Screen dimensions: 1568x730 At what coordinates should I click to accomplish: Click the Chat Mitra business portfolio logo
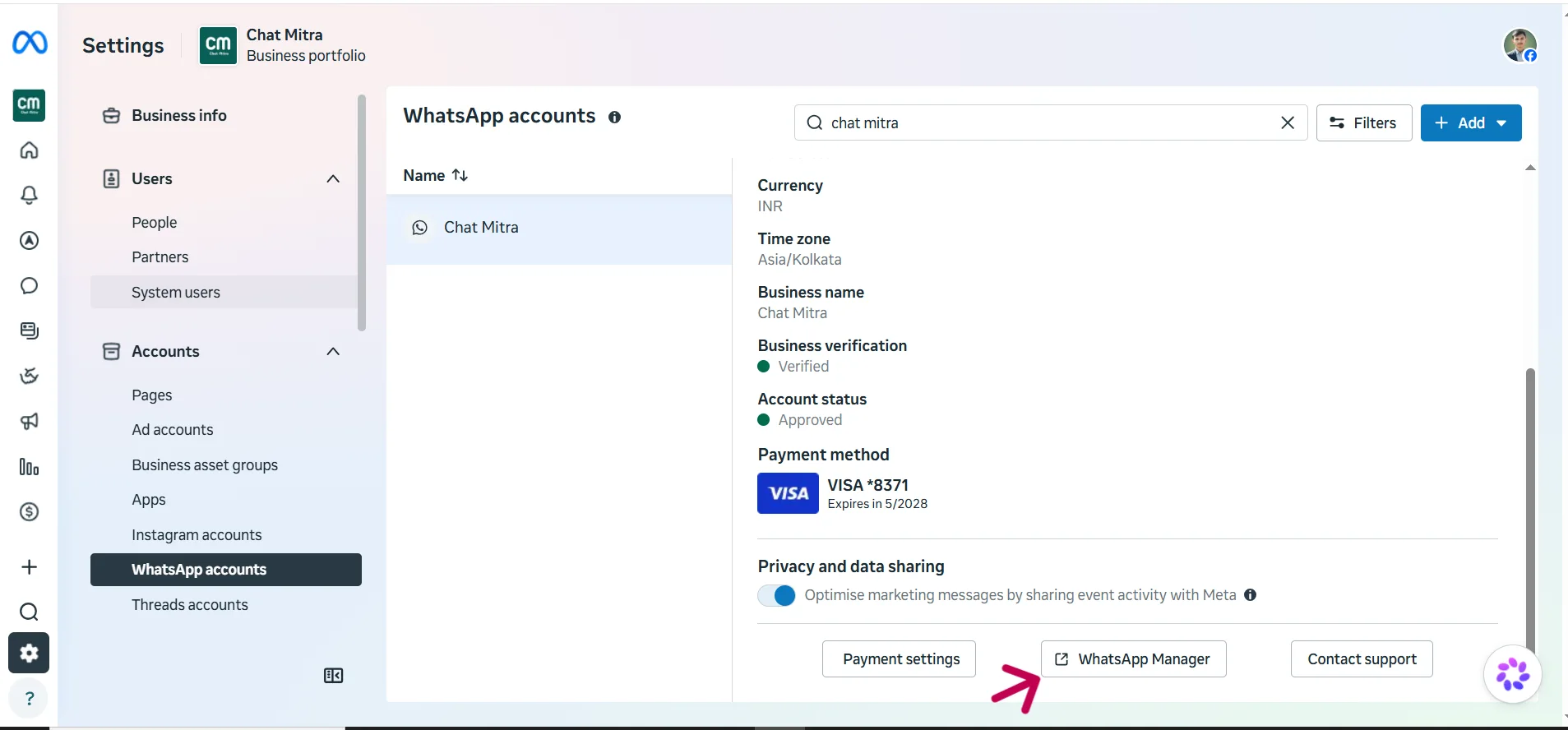(218, 45)
